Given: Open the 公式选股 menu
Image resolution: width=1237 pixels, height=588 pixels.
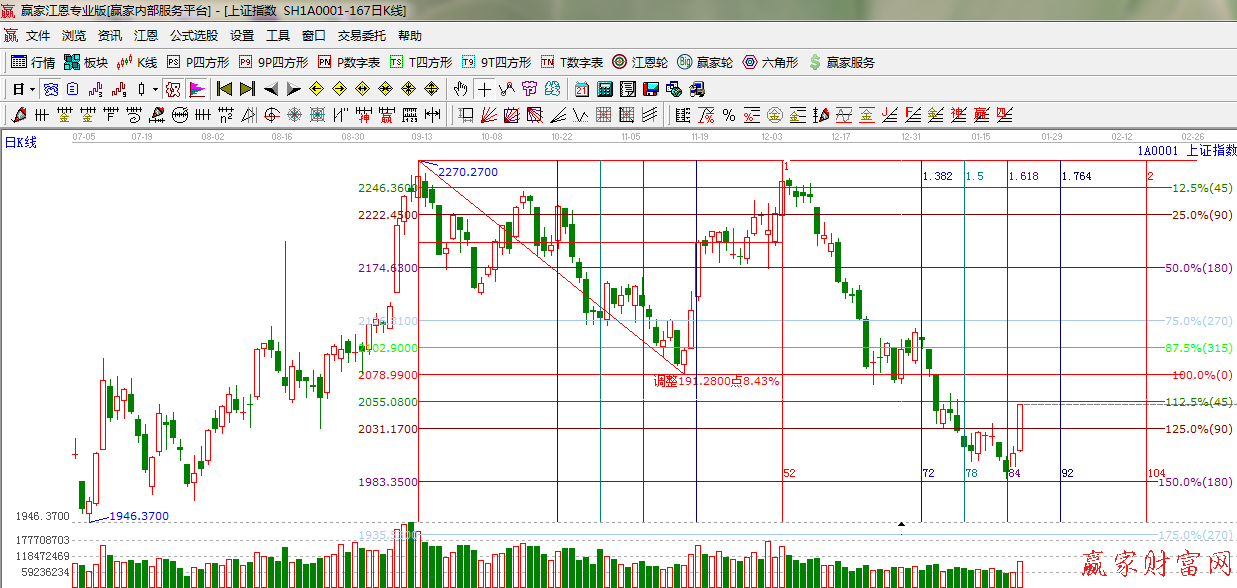Looking at the screenshot, I should click(x=193, y=35).
